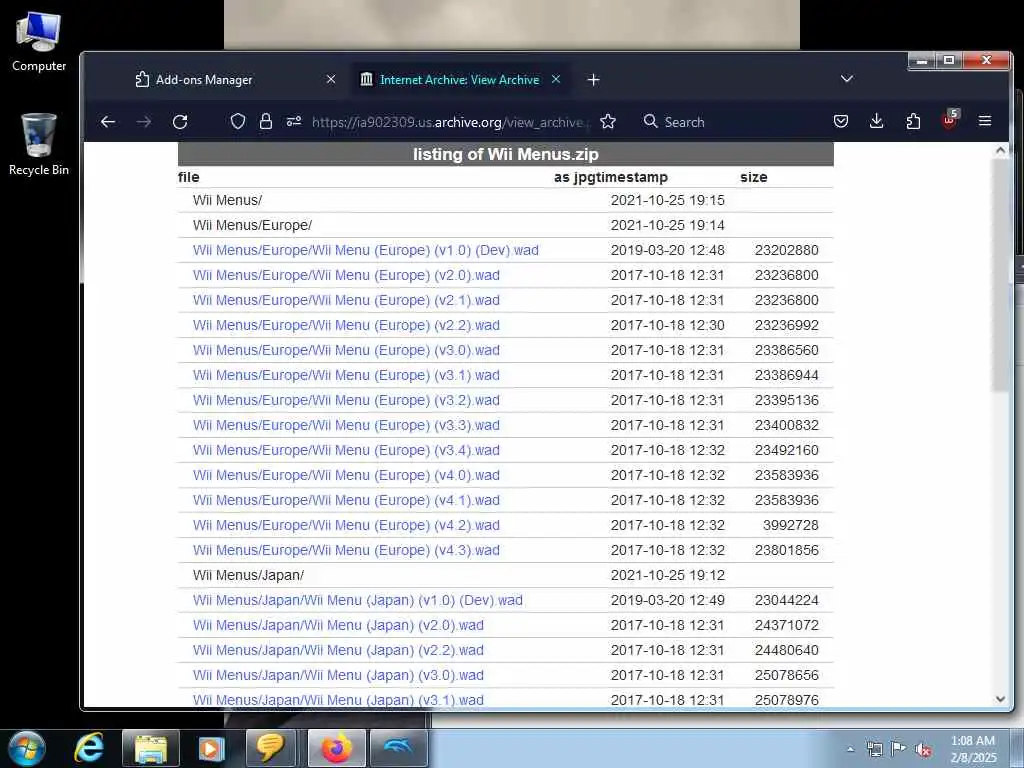Click the page vertical scrollbar thumb

coord(1000,274)
